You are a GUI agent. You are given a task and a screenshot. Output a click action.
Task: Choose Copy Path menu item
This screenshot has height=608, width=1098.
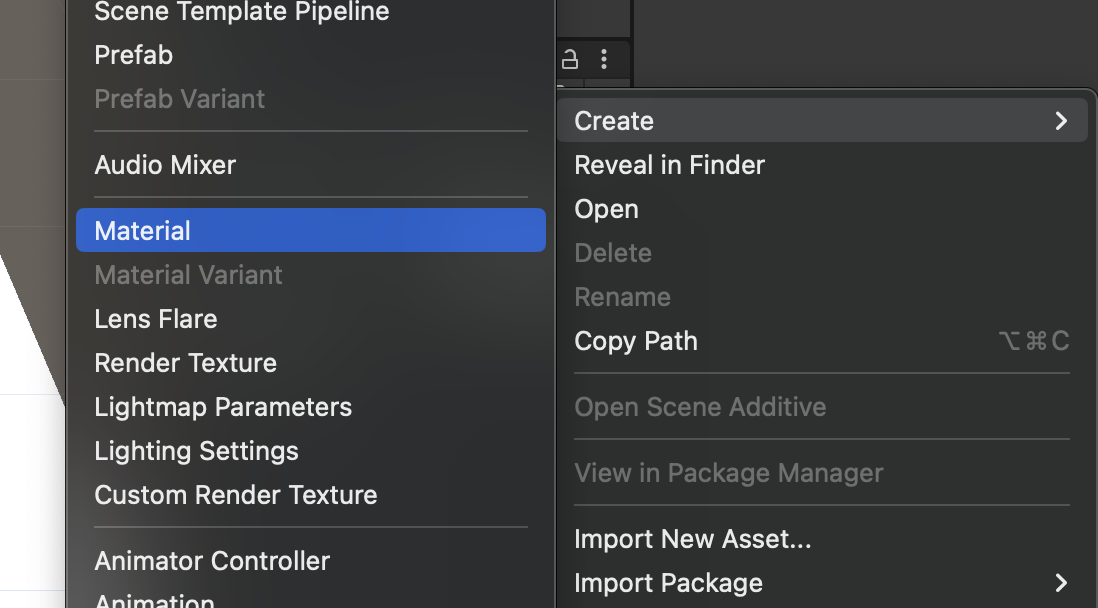[636, 341]
